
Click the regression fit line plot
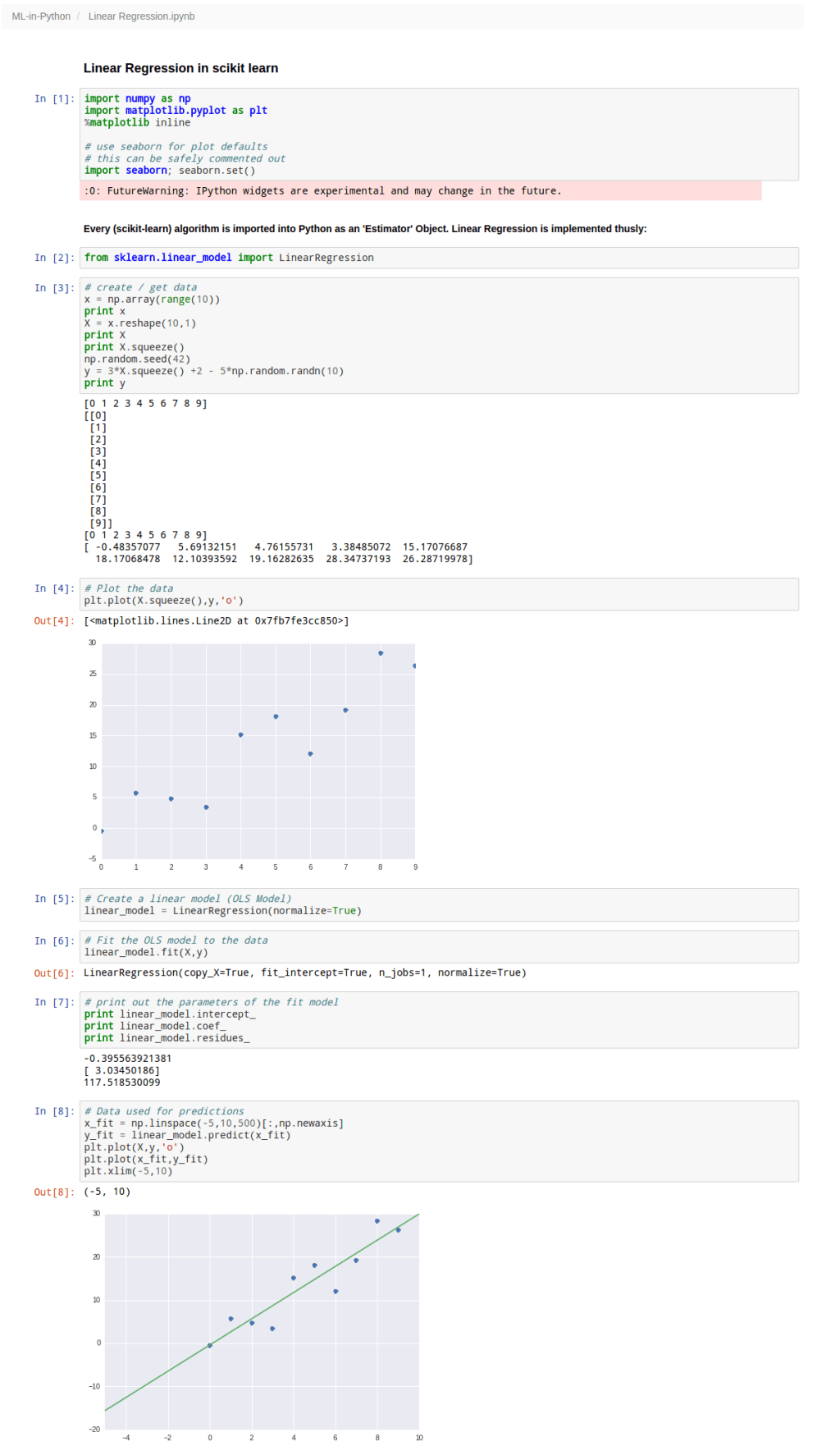pos(256,1325)
